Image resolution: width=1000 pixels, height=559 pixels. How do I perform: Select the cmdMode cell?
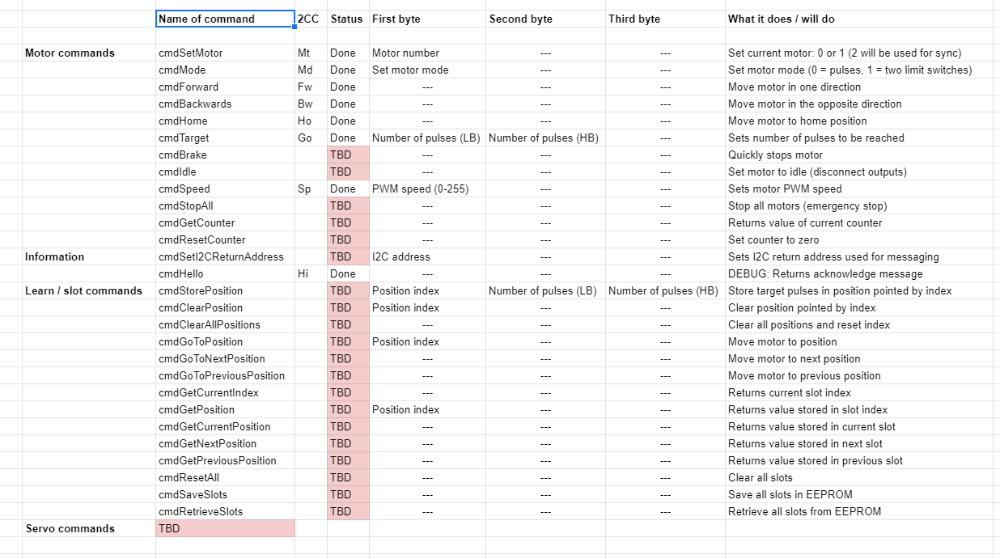point(225,70)
